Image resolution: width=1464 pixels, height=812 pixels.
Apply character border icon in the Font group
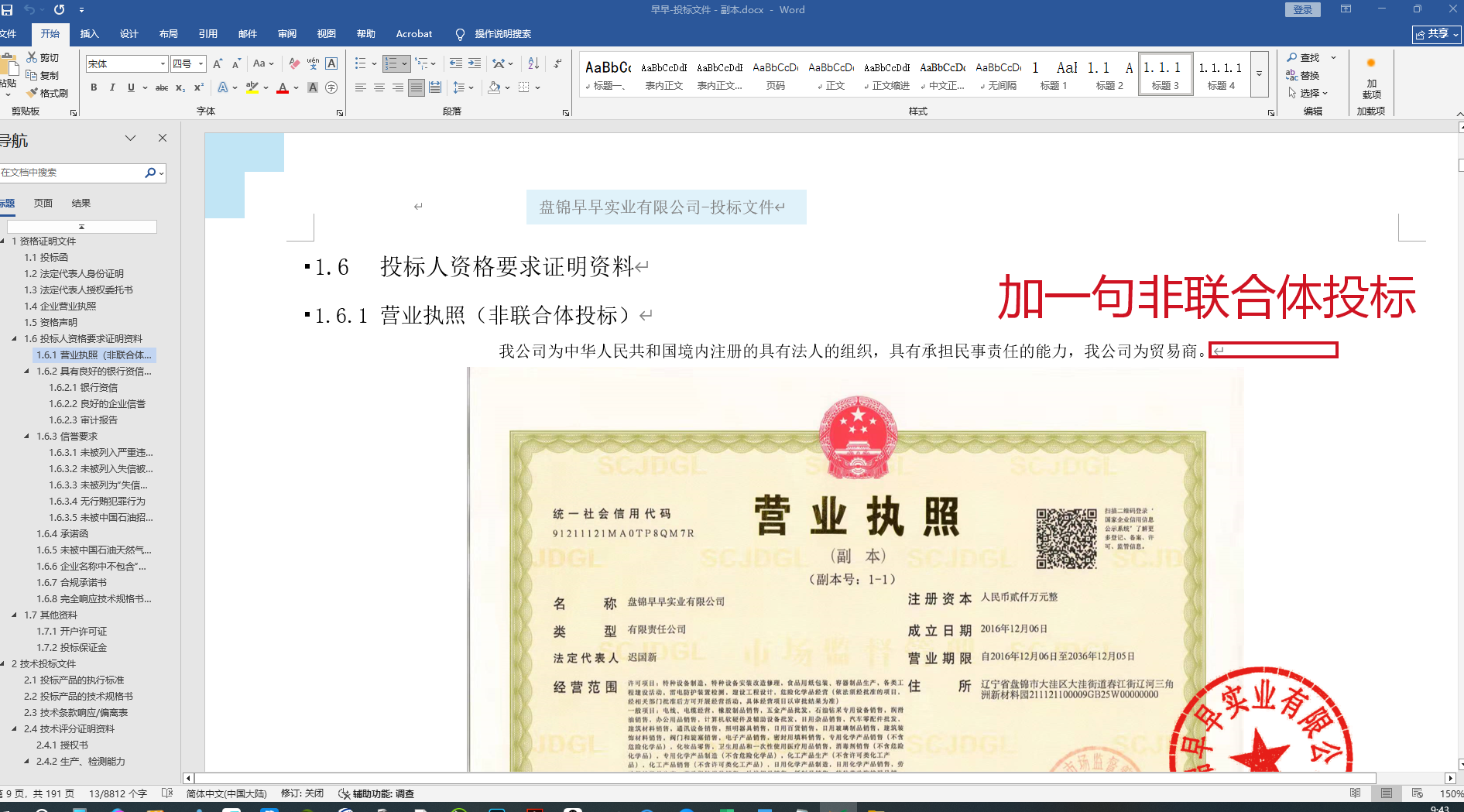click(331, 63)
